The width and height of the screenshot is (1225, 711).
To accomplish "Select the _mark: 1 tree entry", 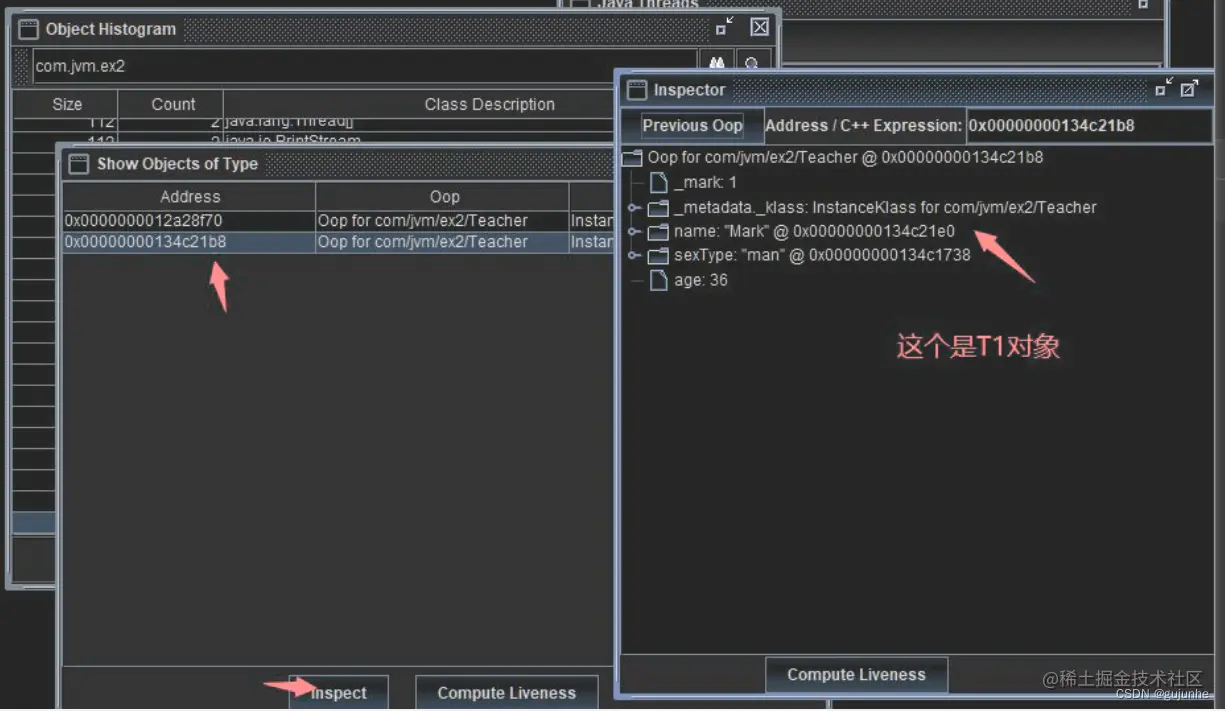I will tap(705, 183).
